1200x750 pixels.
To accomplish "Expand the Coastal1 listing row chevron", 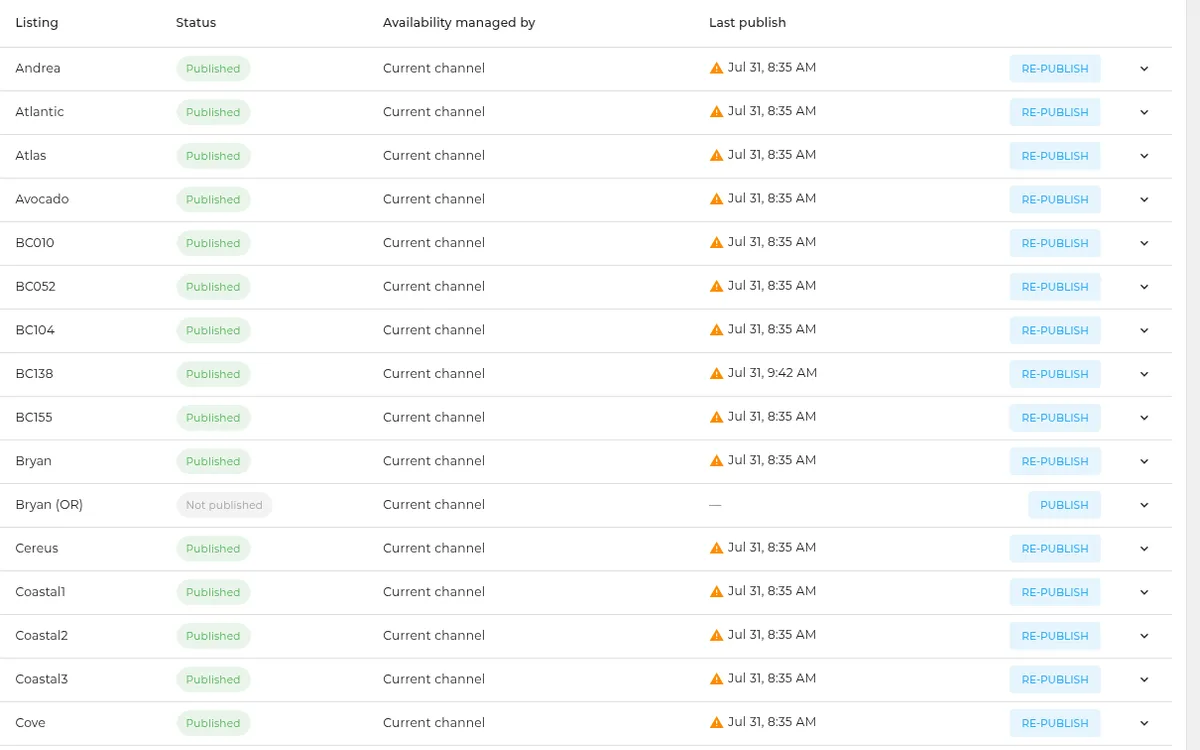I will pyautogui.click(x=1144, y=592).
